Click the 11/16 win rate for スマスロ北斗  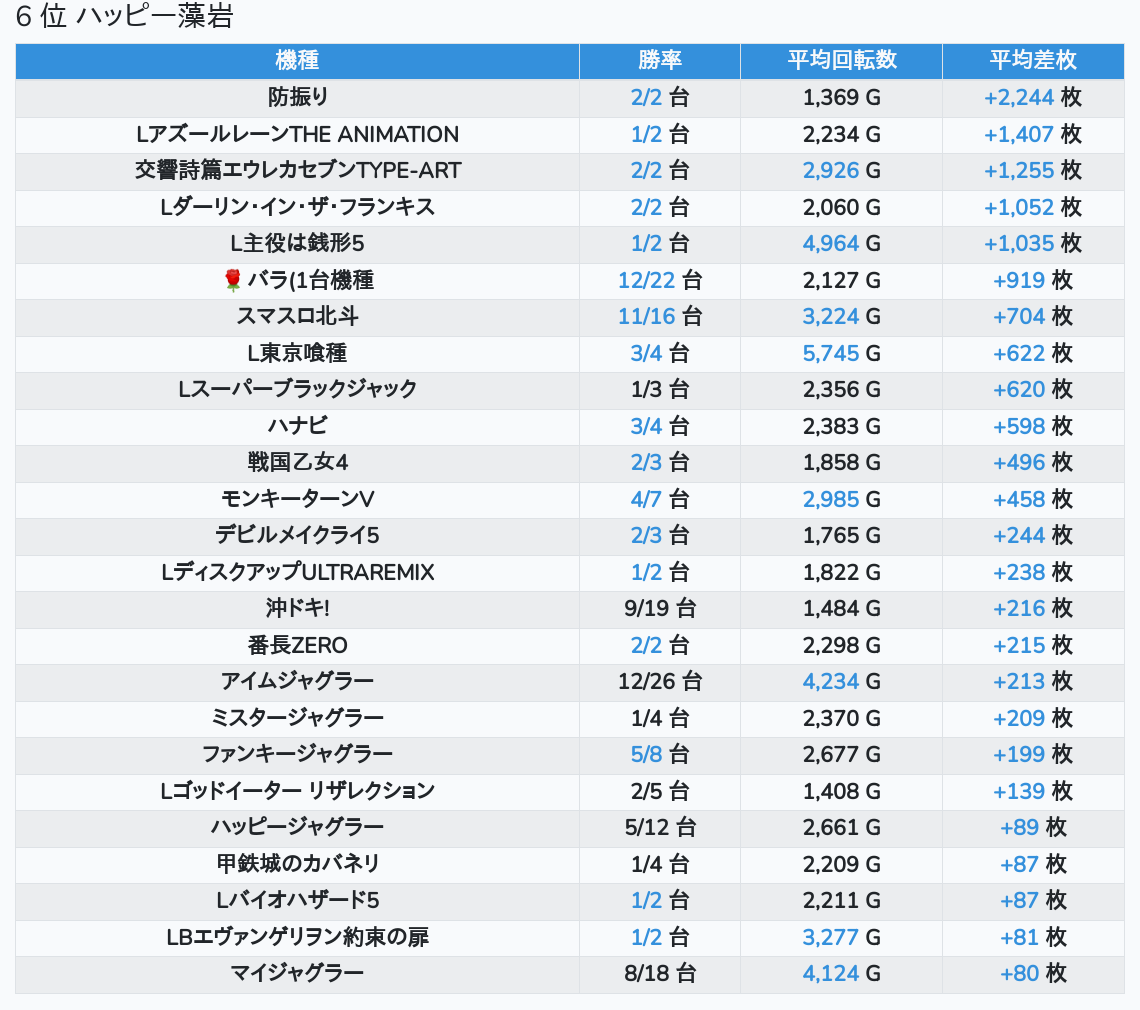pyautogui.click(x=646, y=317)
